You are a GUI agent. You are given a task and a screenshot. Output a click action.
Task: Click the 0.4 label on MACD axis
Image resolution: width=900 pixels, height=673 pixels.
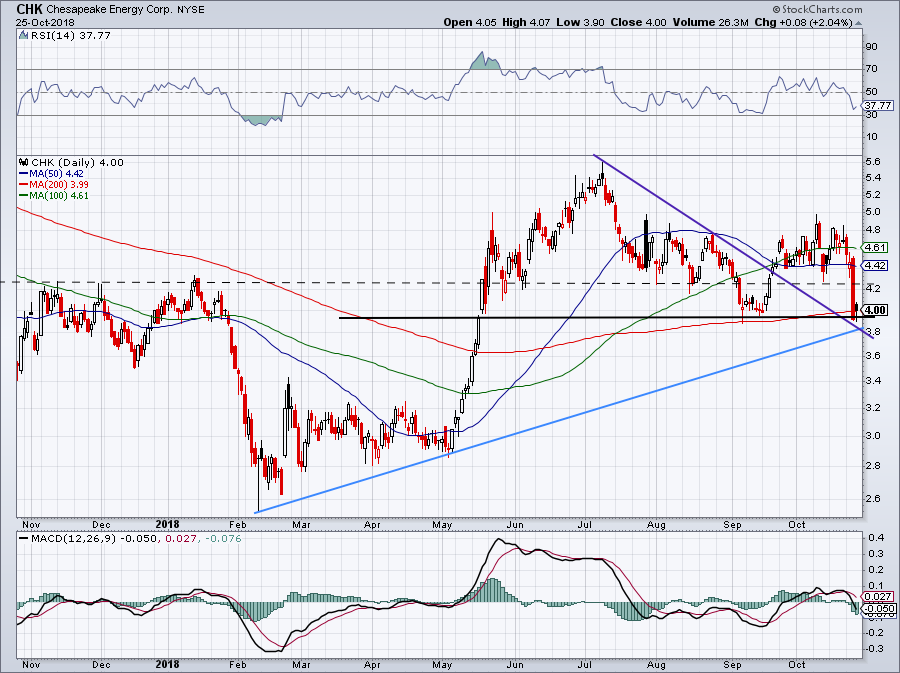876,538
